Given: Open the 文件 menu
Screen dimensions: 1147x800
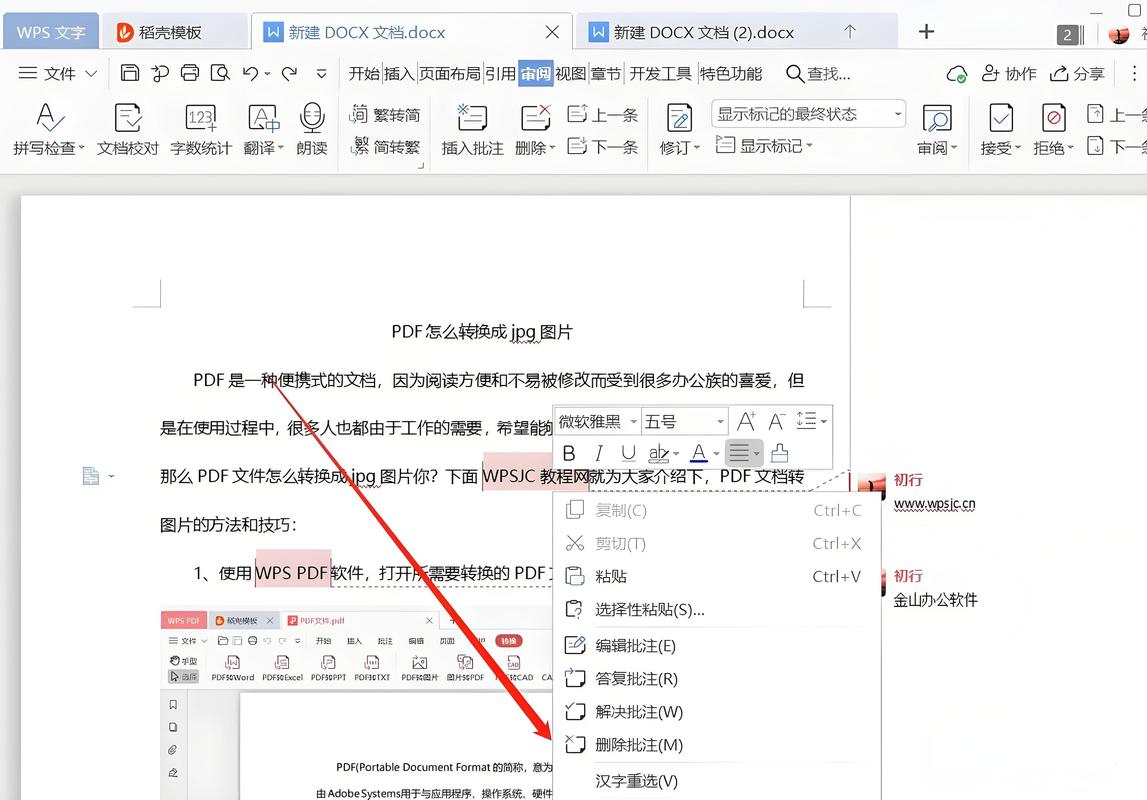Looking at the screenshot, I should 58,73.
